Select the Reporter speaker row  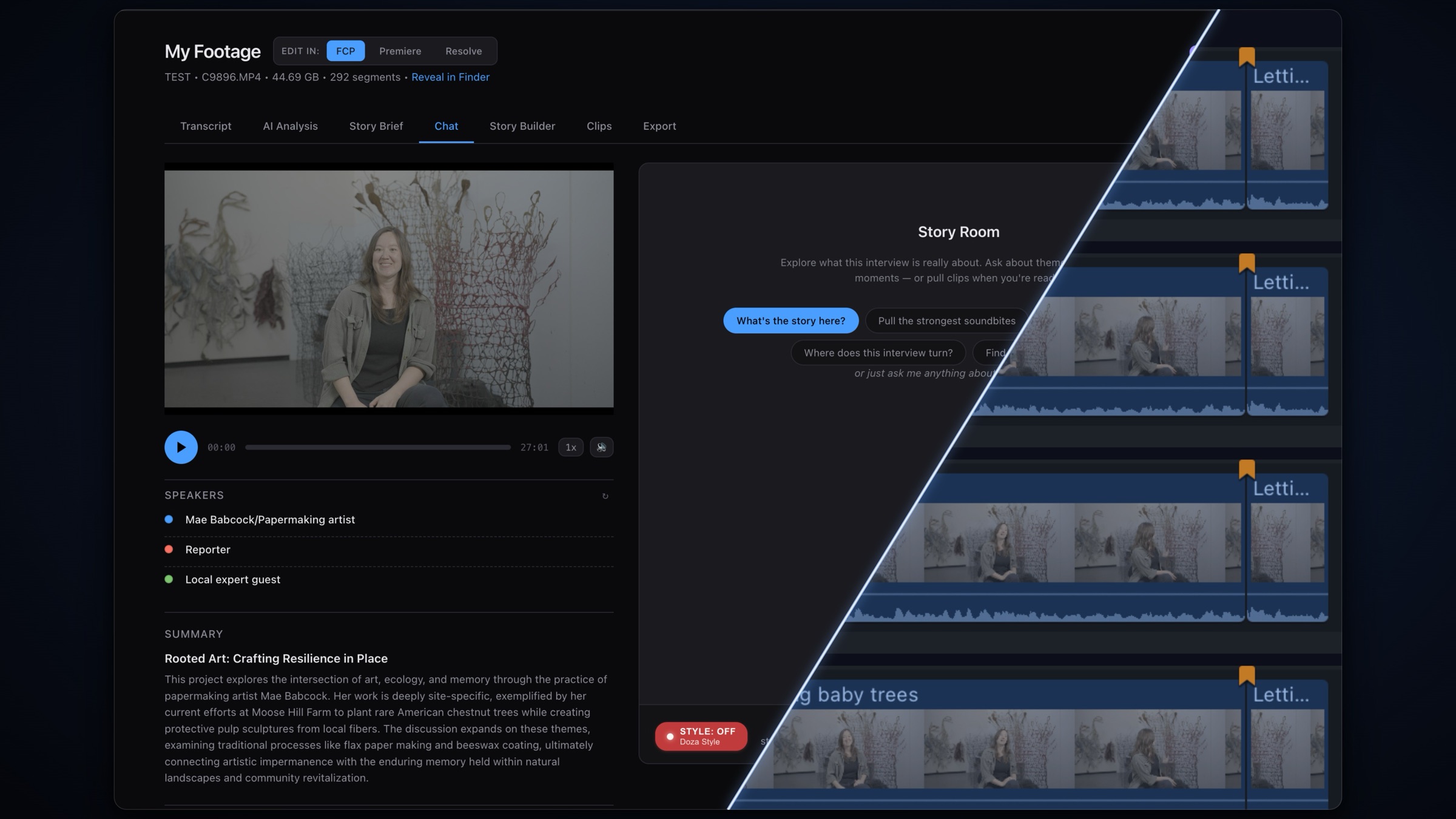coord(389,550)
